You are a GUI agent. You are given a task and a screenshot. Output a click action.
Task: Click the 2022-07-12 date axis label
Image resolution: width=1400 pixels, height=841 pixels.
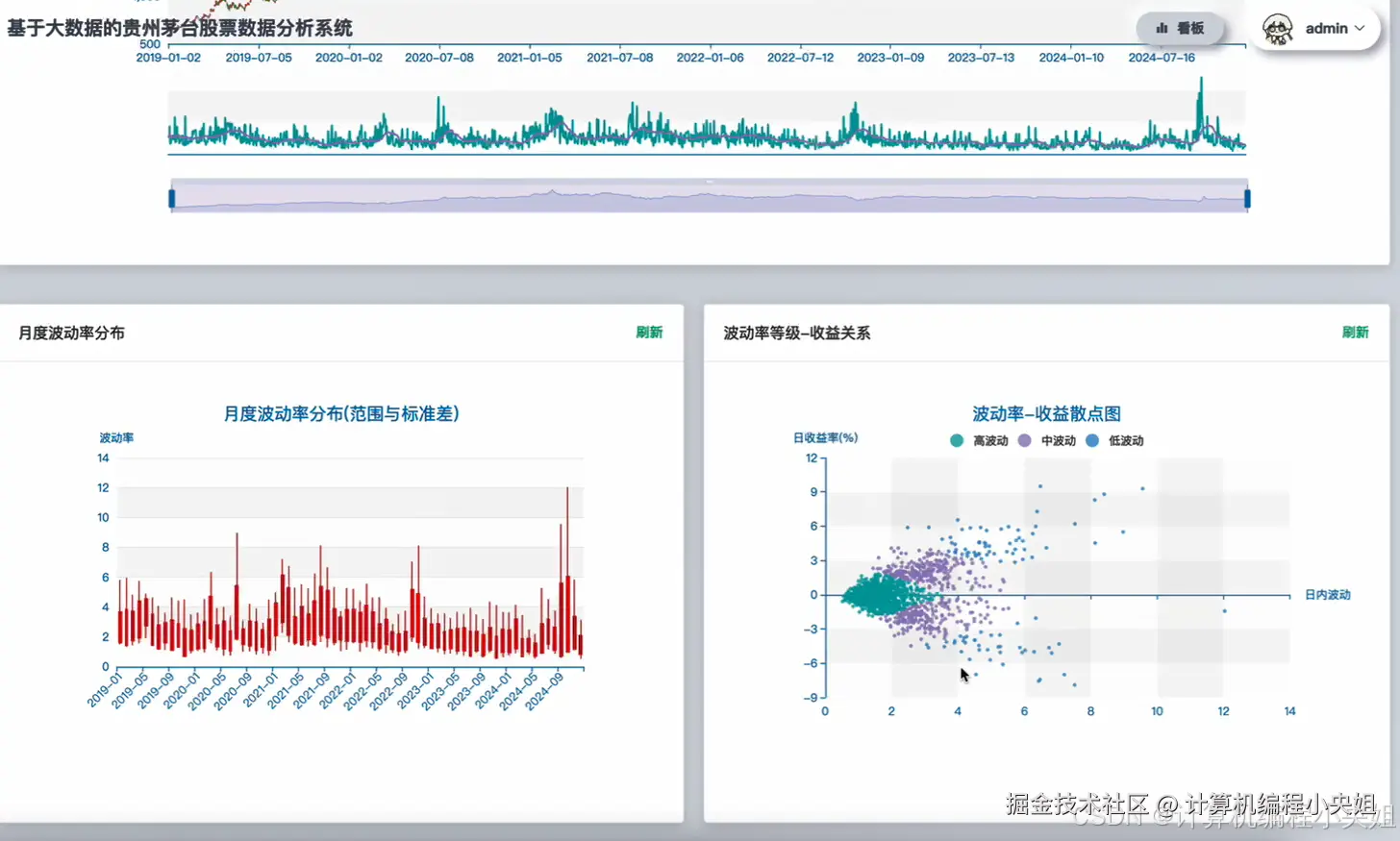pos(801,58)
